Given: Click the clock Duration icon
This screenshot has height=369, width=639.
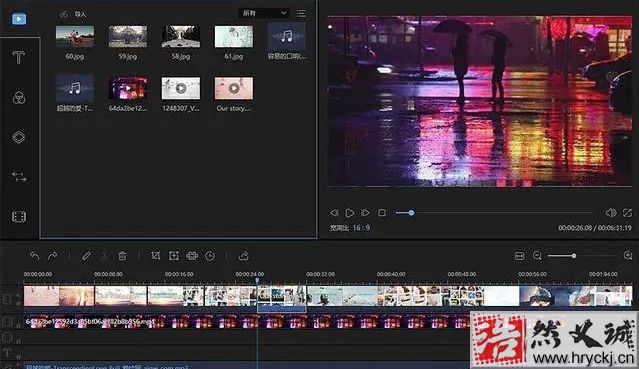Looking at the screenshot, I should 210,256.
